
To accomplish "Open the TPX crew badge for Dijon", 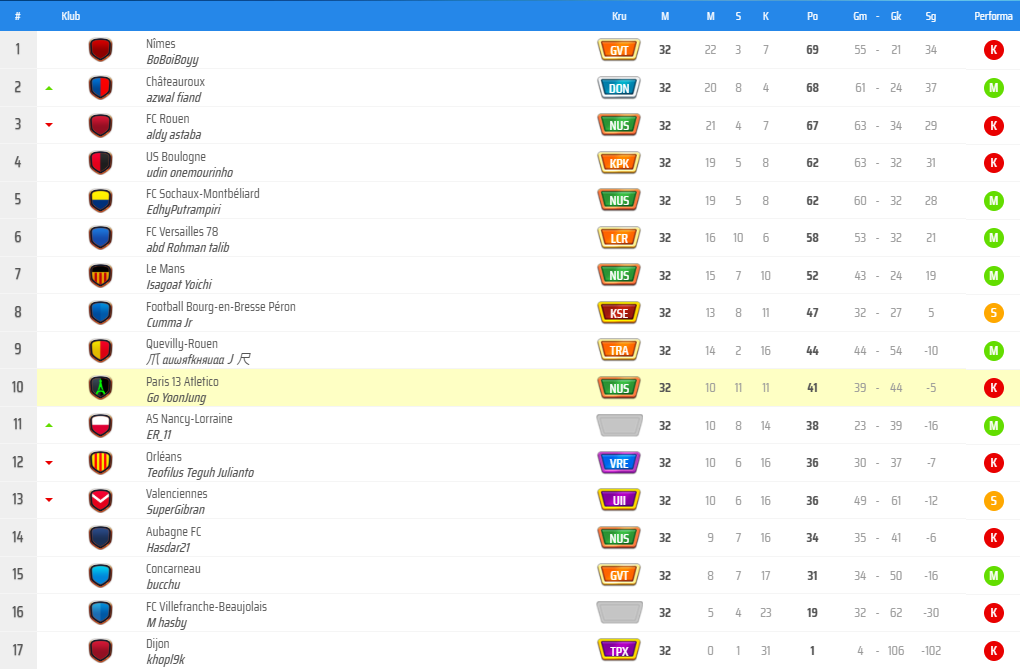I will [619, 650].
